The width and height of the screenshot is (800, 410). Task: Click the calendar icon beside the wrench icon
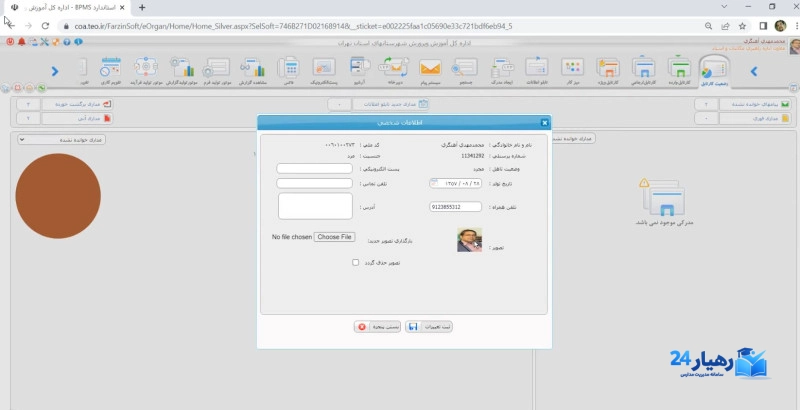click(x=33, y=42)
